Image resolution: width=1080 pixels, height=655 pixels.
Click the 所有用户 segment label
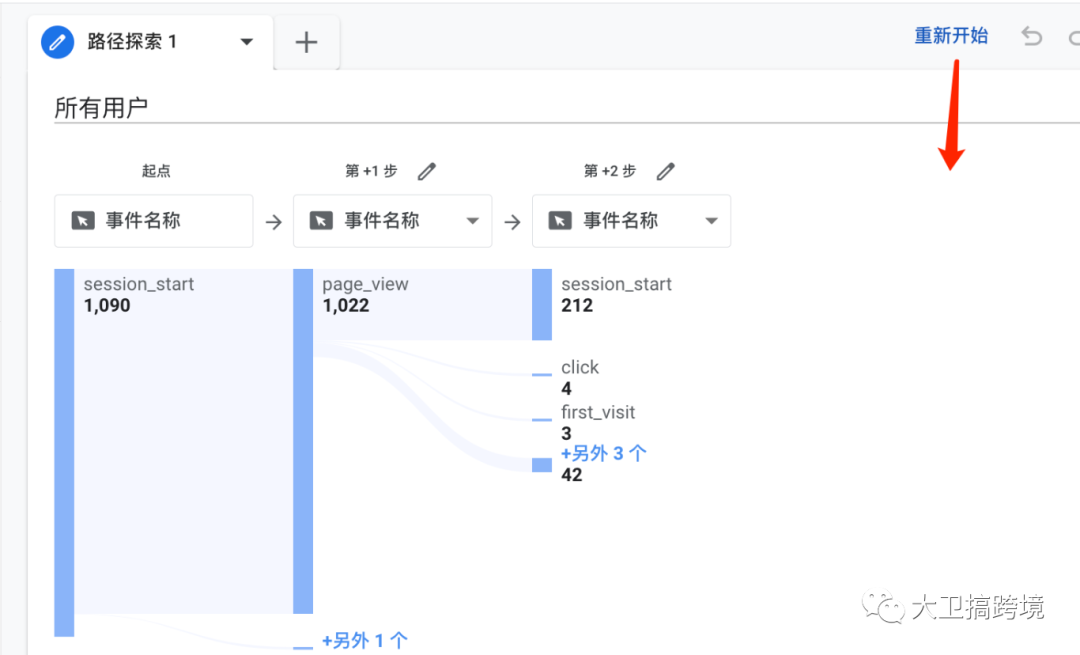(100, 107)
